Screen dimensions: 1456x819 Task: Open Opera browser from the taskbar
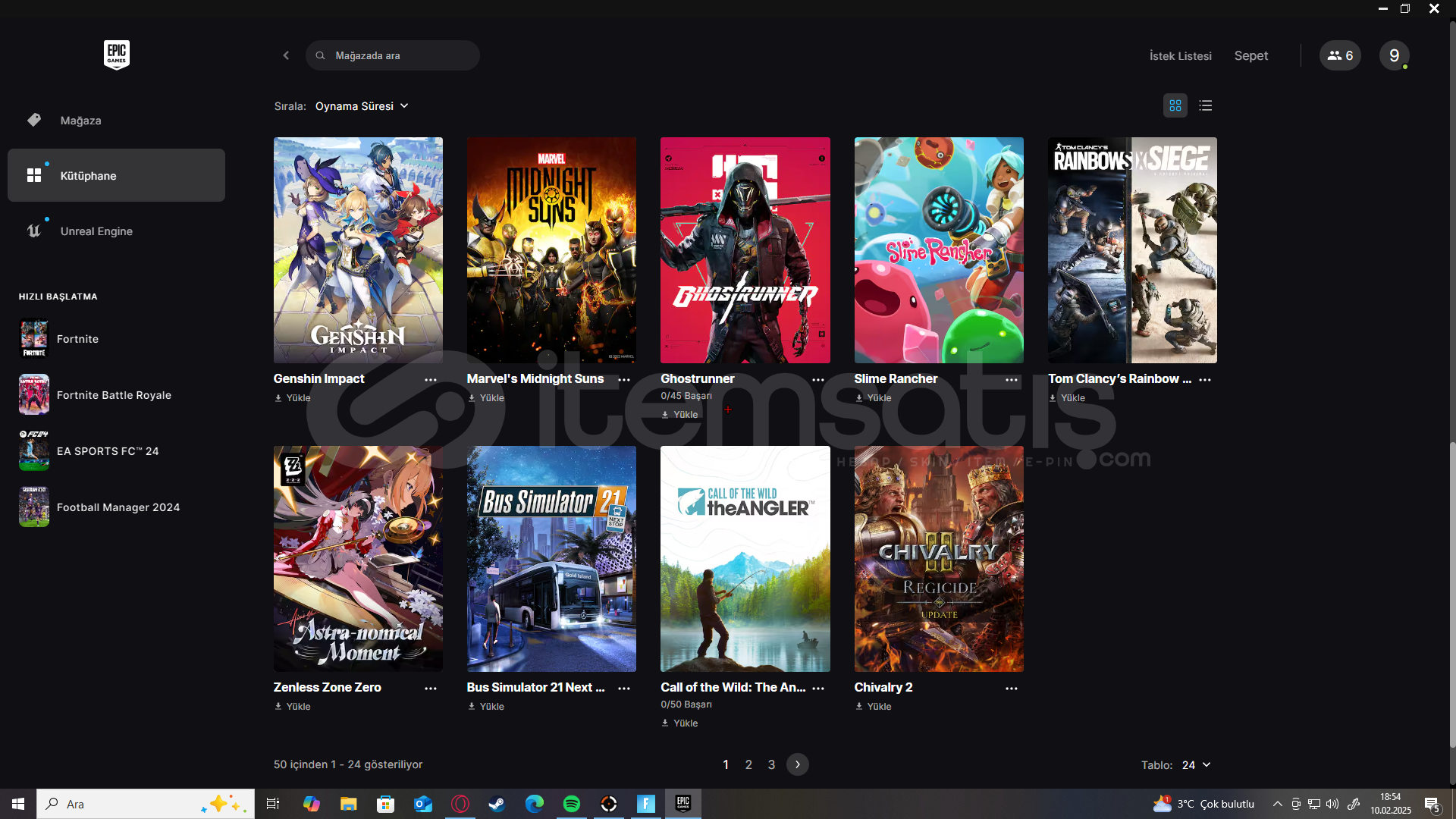[460, 804]
